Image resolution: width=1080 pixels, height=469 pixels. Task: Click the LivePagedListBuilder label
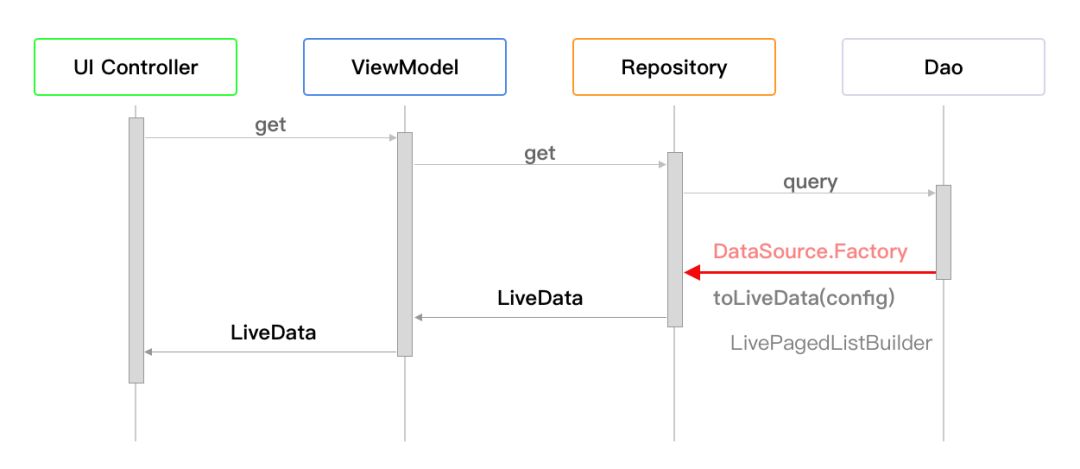[831, 343]
